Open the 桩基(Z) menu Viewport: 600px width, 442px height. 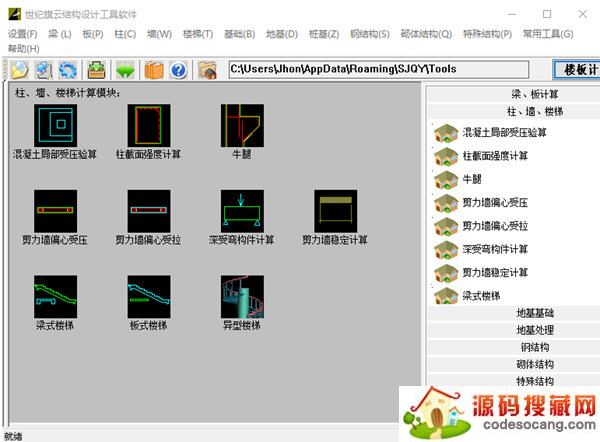[x=324, y=34]
